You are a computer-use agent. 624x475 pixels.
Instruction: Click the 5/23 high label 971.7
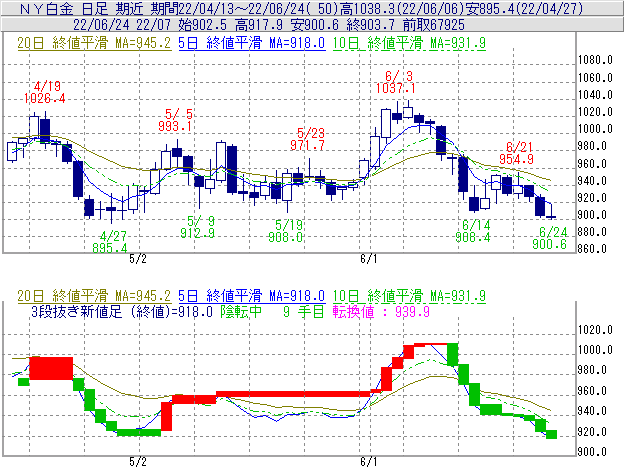point(307,145)
